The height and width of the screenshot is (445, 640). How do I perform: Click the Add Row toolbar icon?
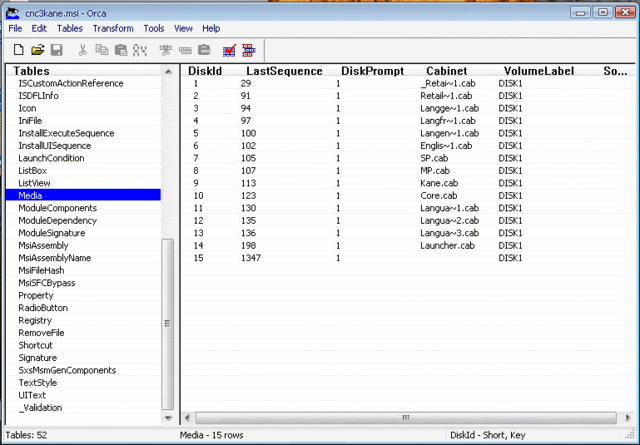pos(185,50)
